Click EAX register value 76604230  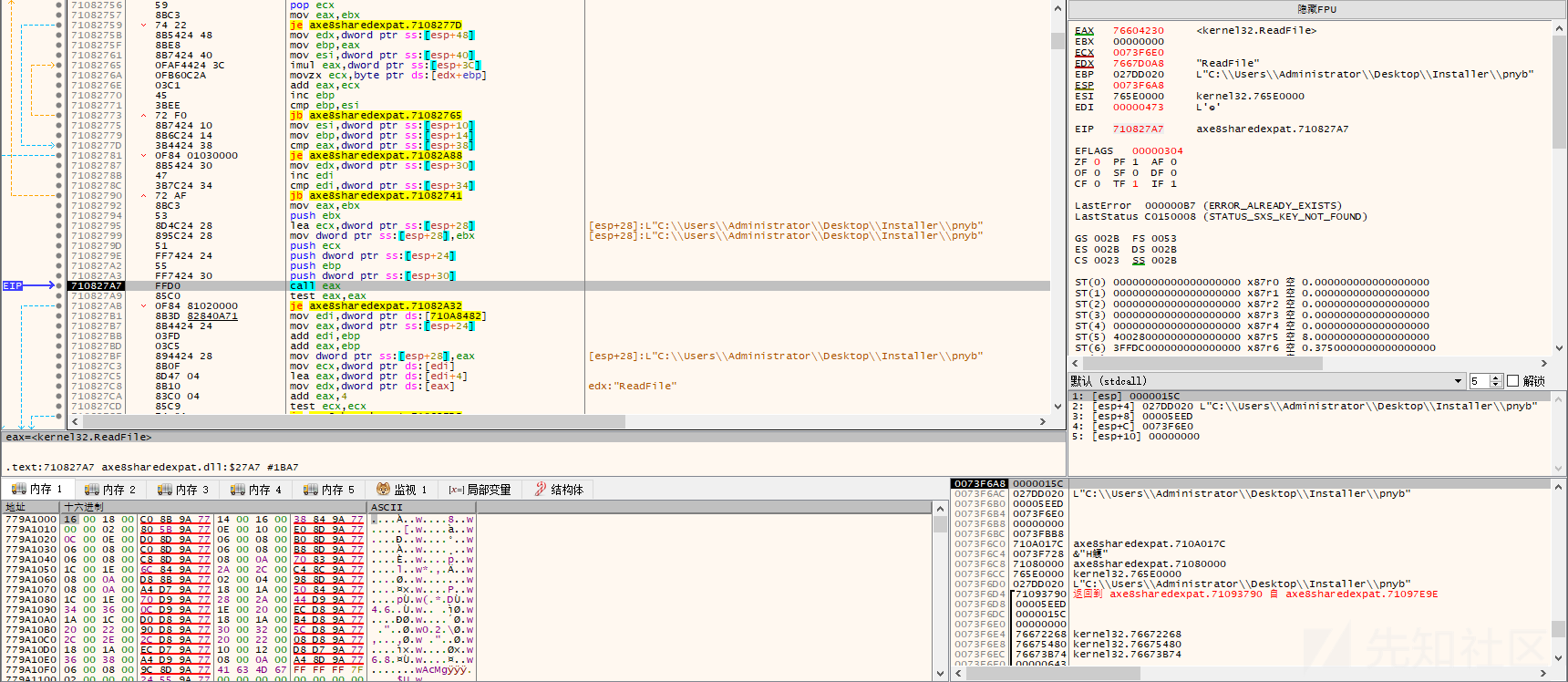point(1138,30)
